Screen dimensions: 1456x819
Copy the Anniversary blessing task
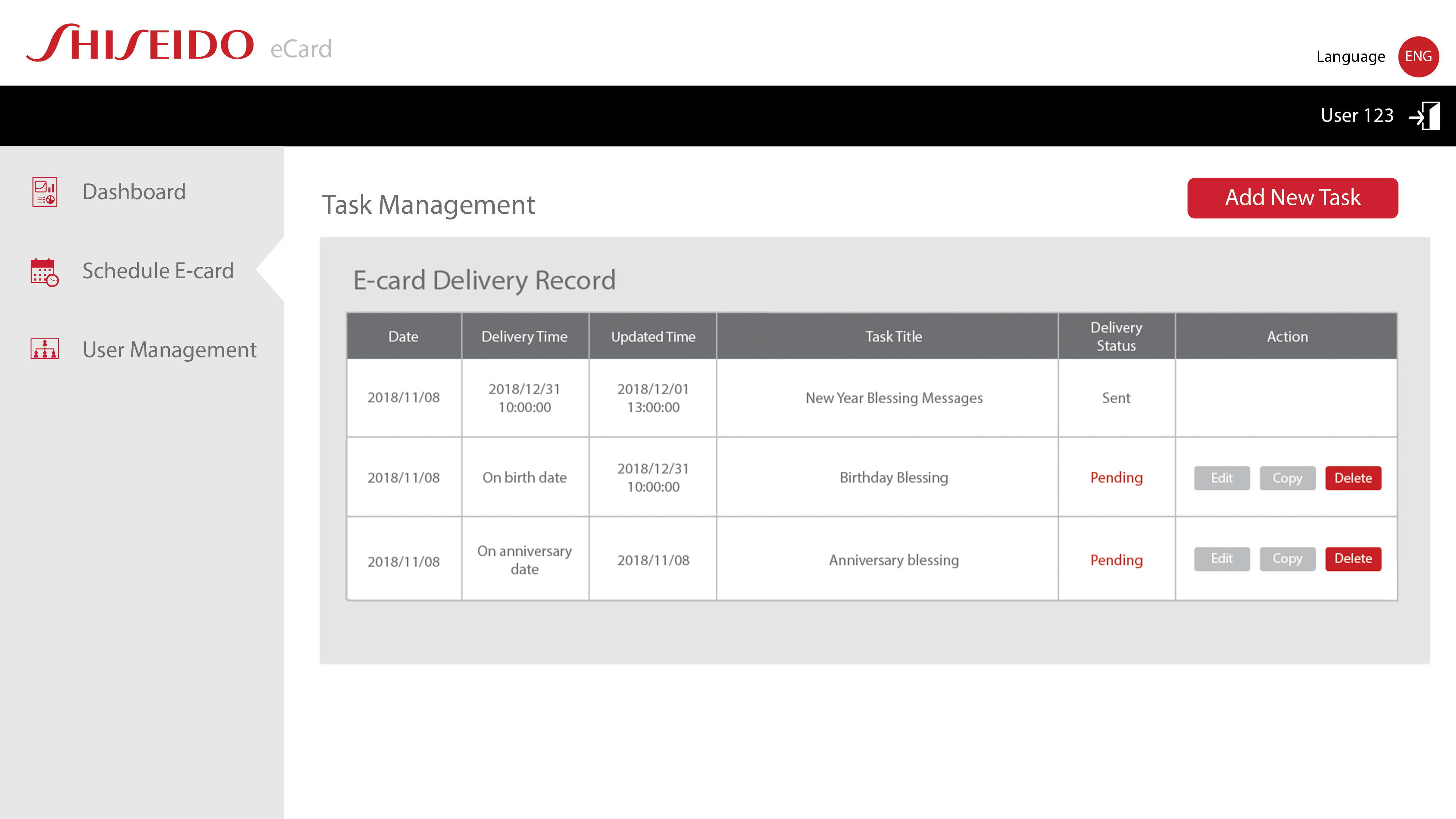[1287, 558]
